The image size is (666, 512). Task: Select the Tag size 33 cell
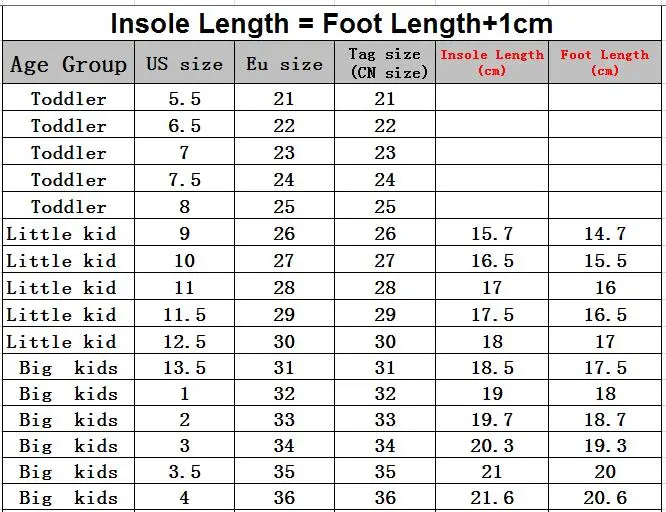(385, 419)
